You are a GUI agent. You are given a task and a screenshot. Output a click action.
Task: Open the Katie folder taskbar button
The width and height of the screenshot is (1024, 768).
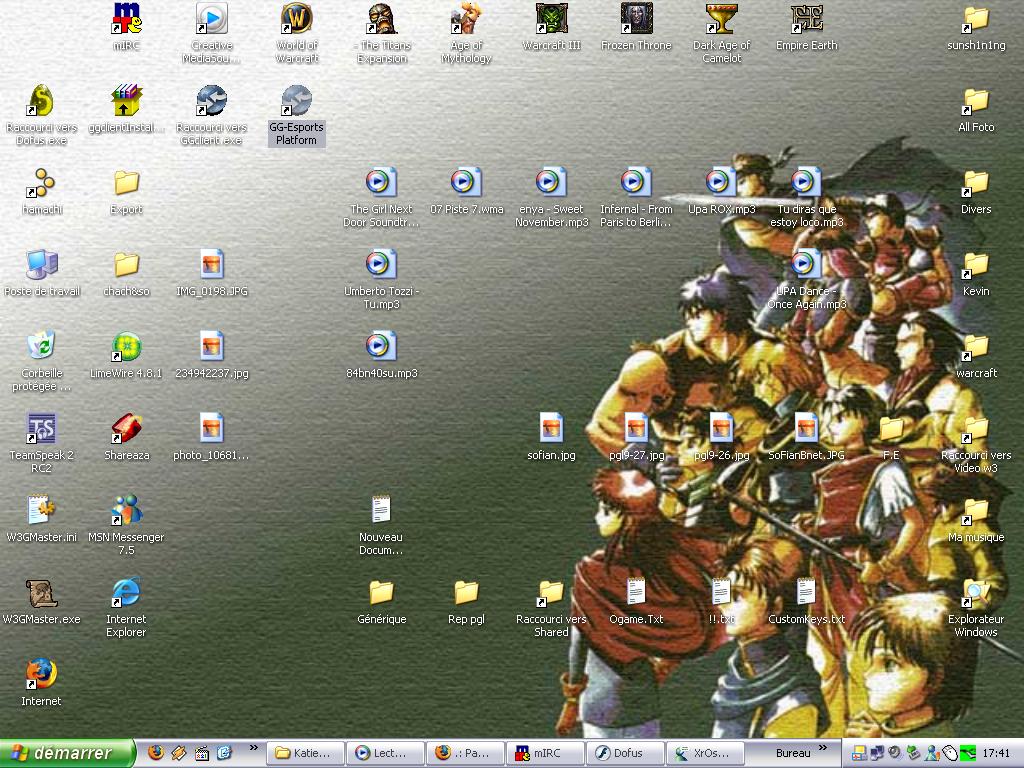click(307, 753)
